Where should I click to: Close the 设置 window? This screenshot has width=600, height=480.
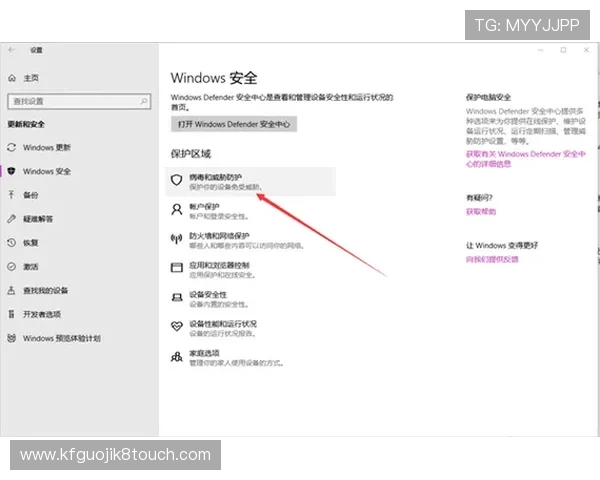pyautogui.click(x=586, y=50)
